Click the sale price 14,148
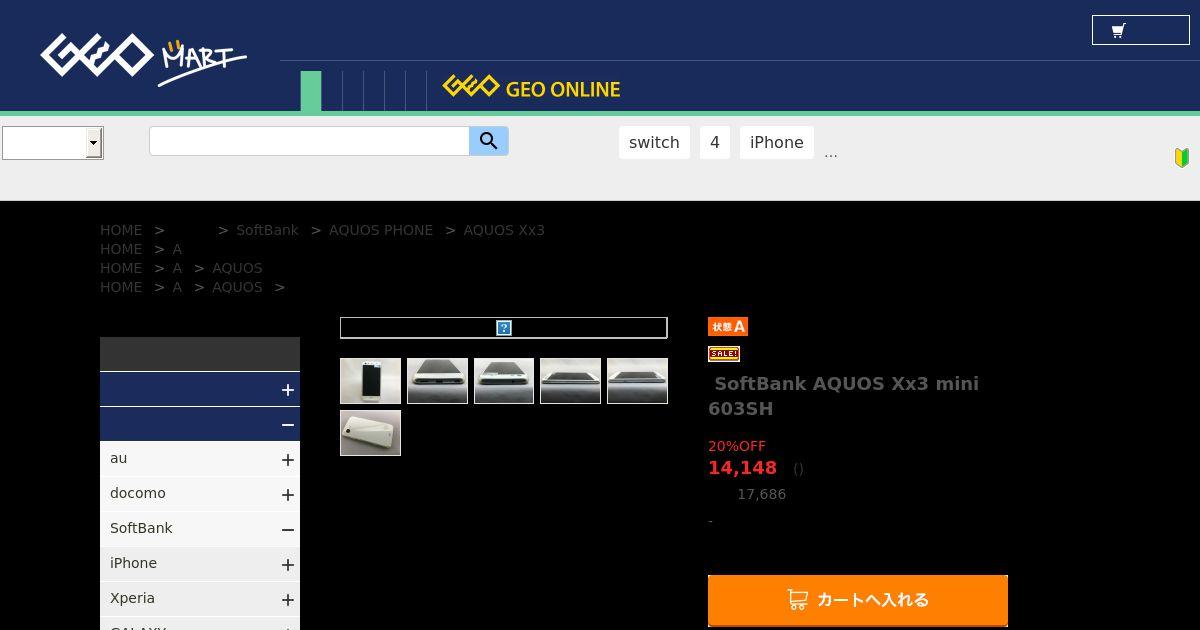This screenshot has height=630, width=1200. click(x=742, y=468)
